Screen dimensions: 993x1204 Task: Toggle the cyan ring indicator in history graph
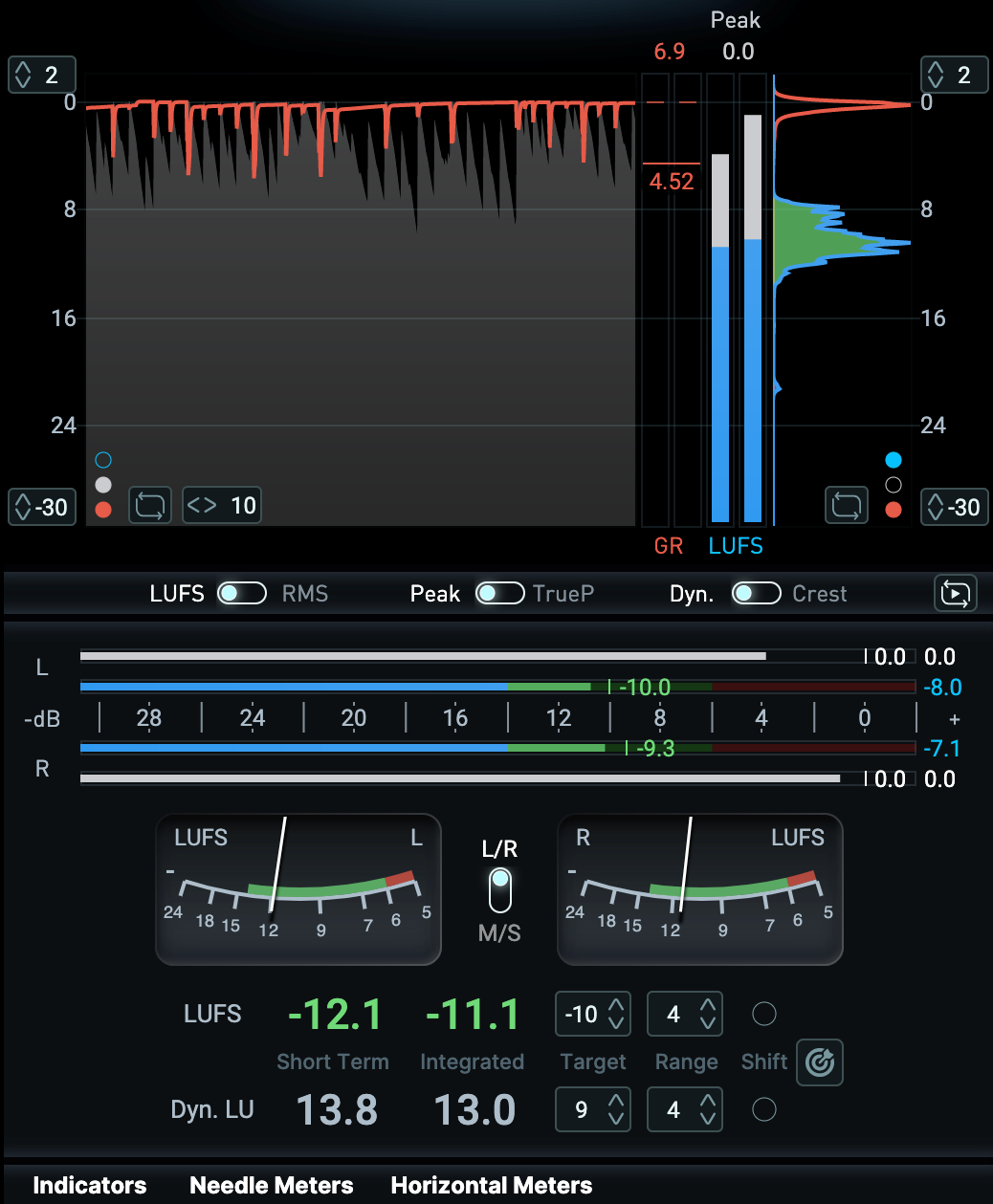tap(103, 460)
